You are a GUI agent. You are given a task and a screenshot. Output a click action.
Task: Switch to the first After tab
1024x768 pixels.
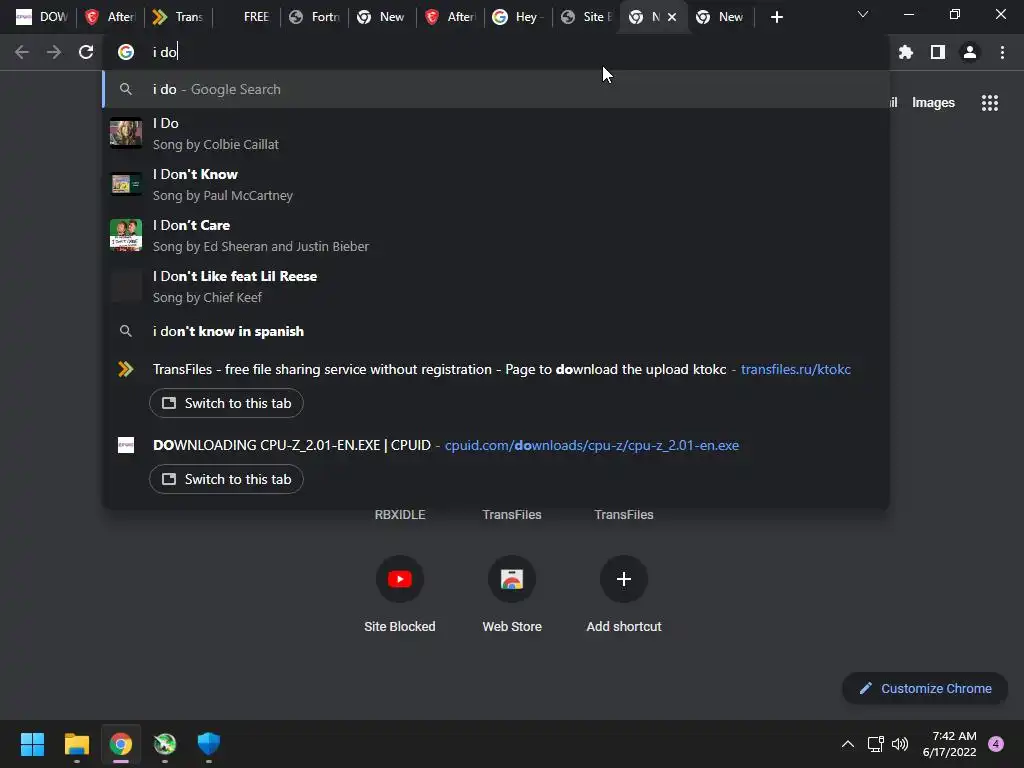pyautogui.click(x=110, y=17)
